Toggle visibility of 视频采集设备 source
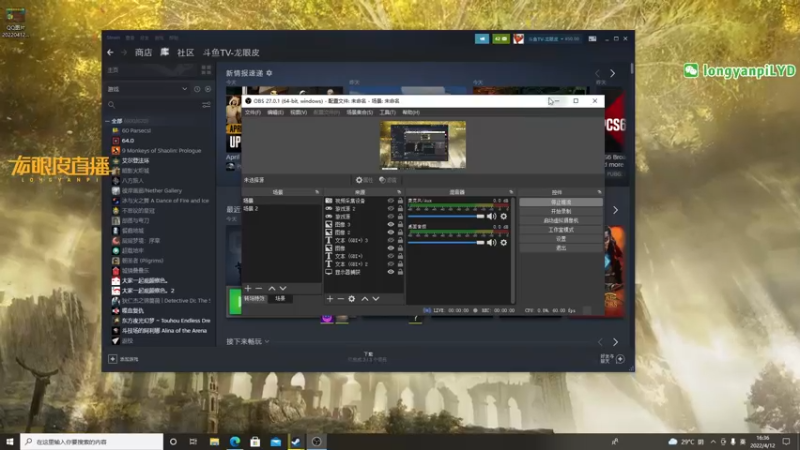This screenshot has width=800, height=450. click(x=391, y=201)
